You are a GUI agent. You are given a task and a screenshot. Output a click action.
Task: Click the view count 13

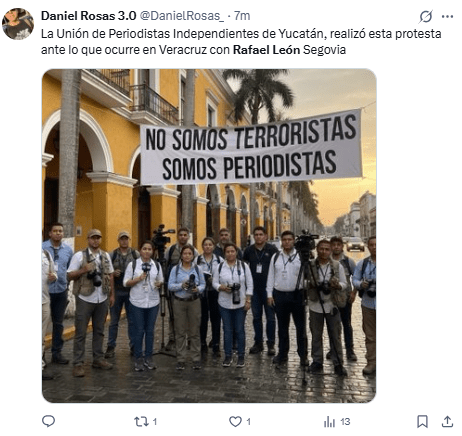(345, 422)
